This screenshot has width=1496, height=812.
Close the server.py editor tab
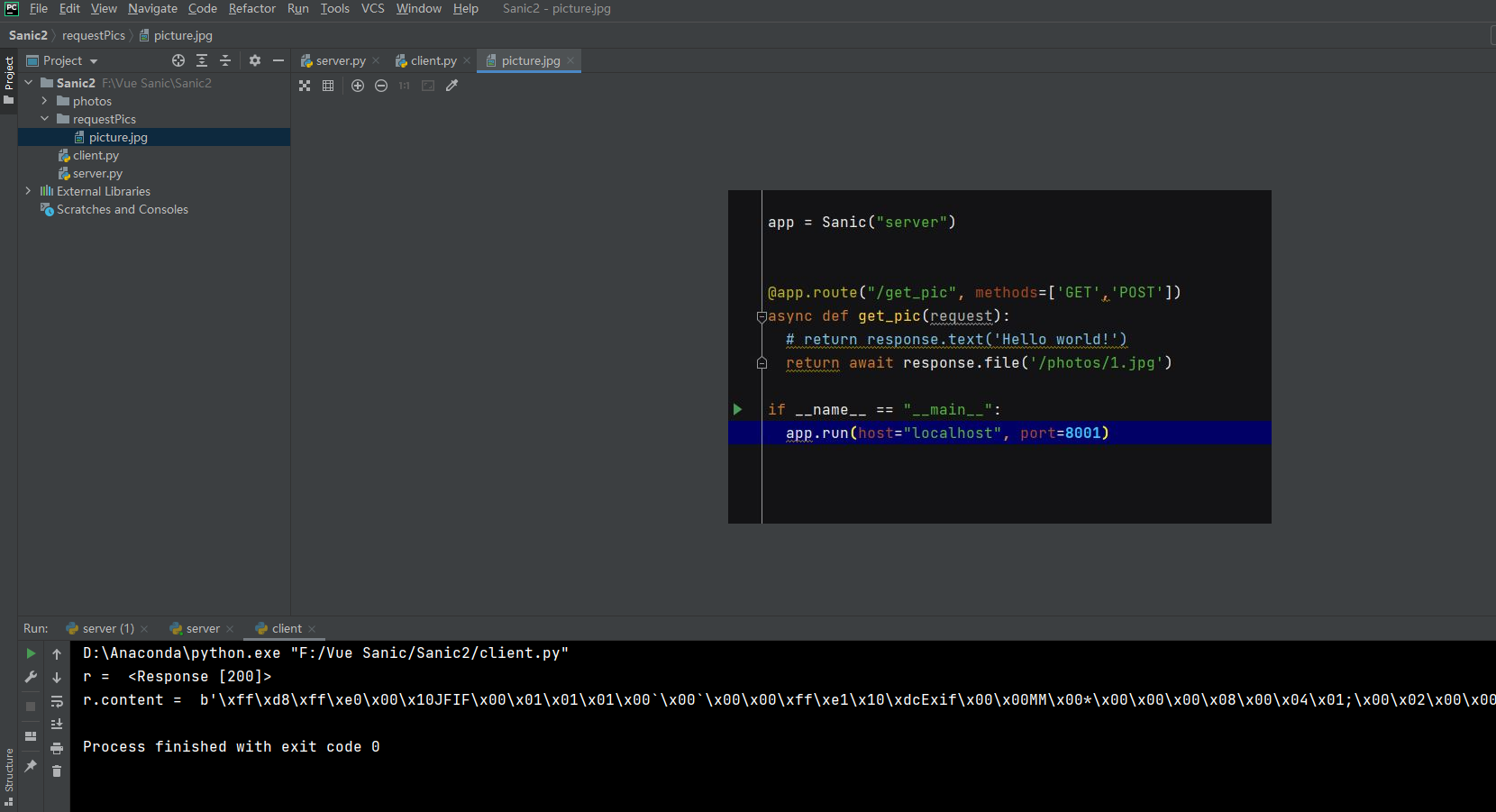[376, 60]
